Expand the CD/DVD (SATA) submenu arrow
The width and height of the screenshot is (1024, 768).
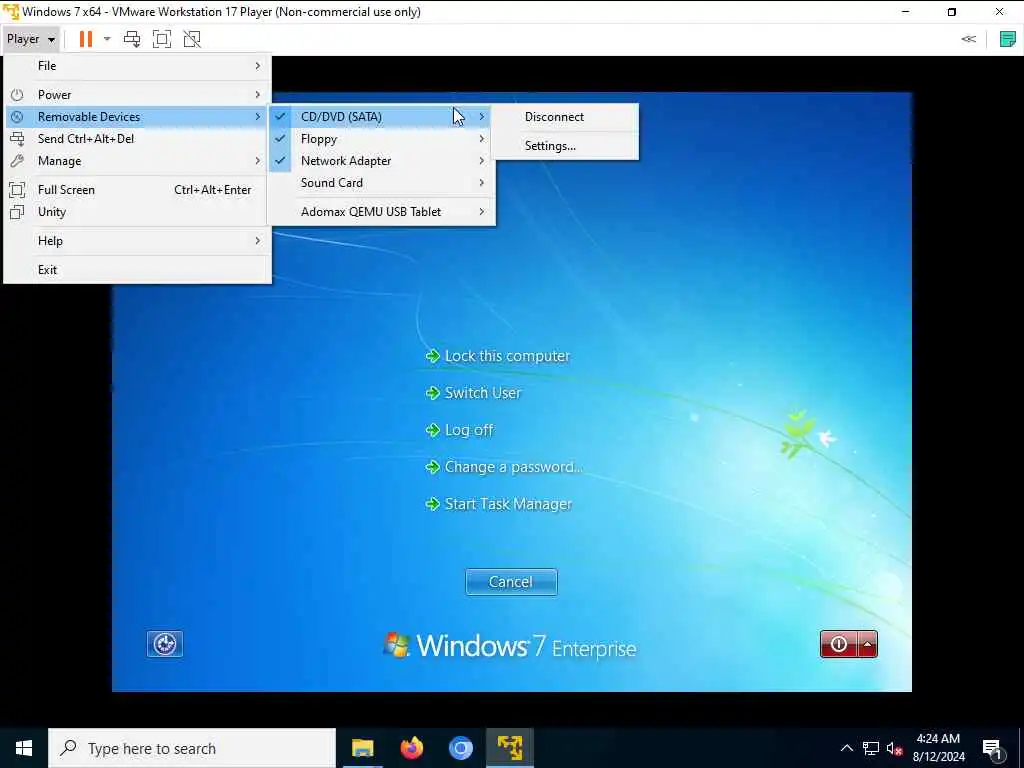pyautogui.click(x=482, y=117)
